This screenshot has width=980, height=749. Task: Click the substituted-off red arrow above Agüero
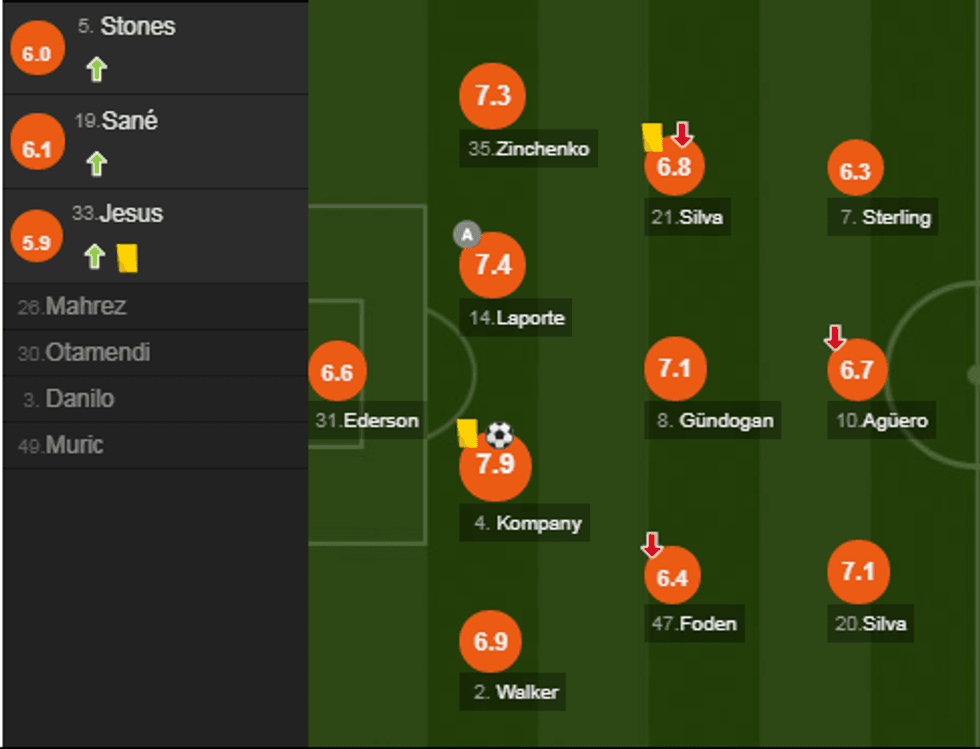click(x=834, y=338)
